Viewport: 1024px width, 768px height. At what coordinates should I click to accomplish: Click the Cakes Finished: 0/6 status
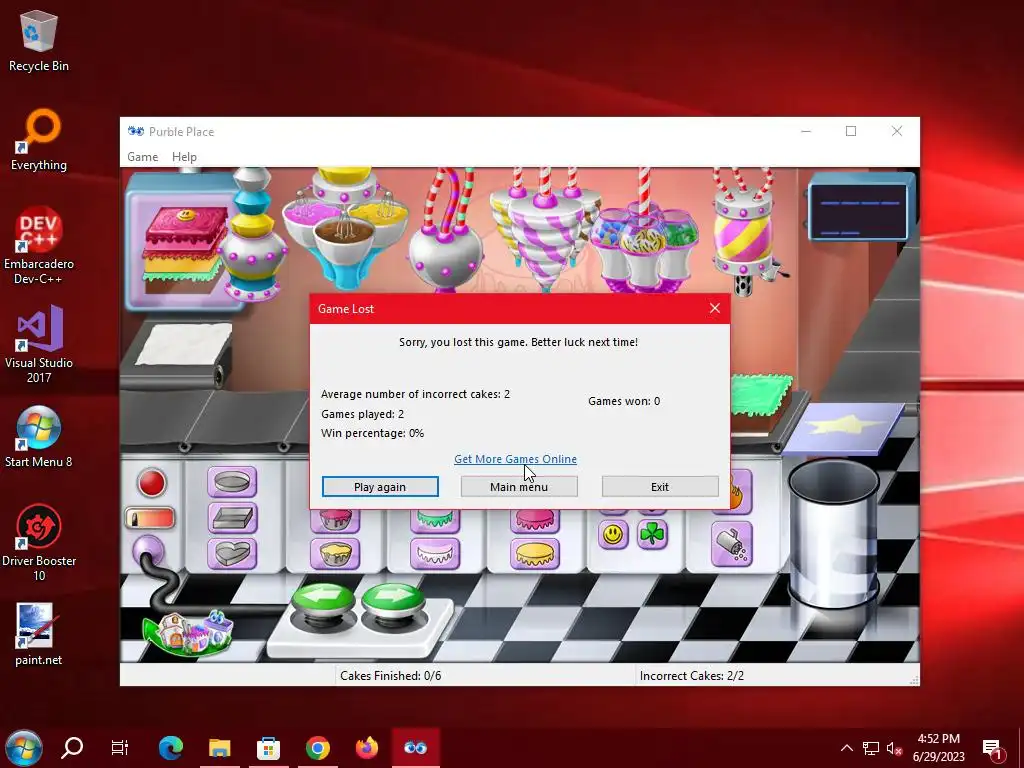(391, 676)
